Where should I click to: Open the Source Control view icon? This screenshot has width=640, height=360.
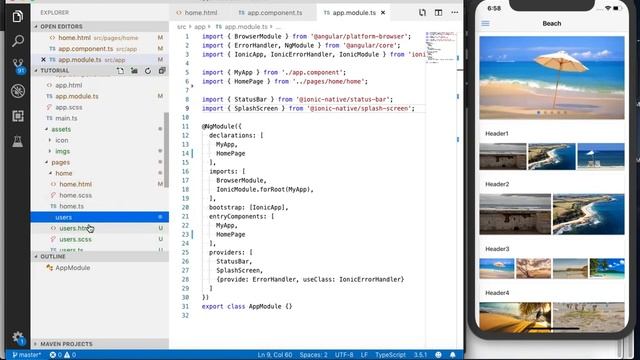18,65
